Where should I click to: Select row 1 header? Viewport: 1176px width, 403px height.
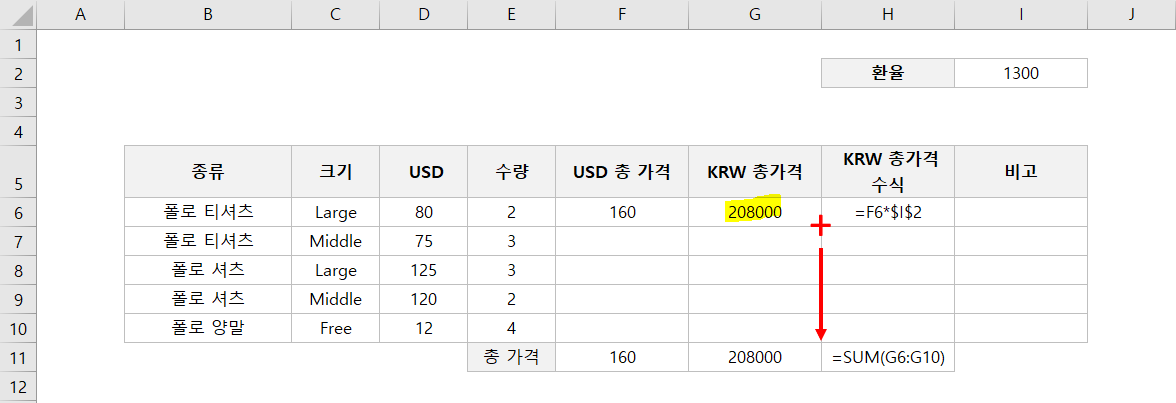click(18, 44)
